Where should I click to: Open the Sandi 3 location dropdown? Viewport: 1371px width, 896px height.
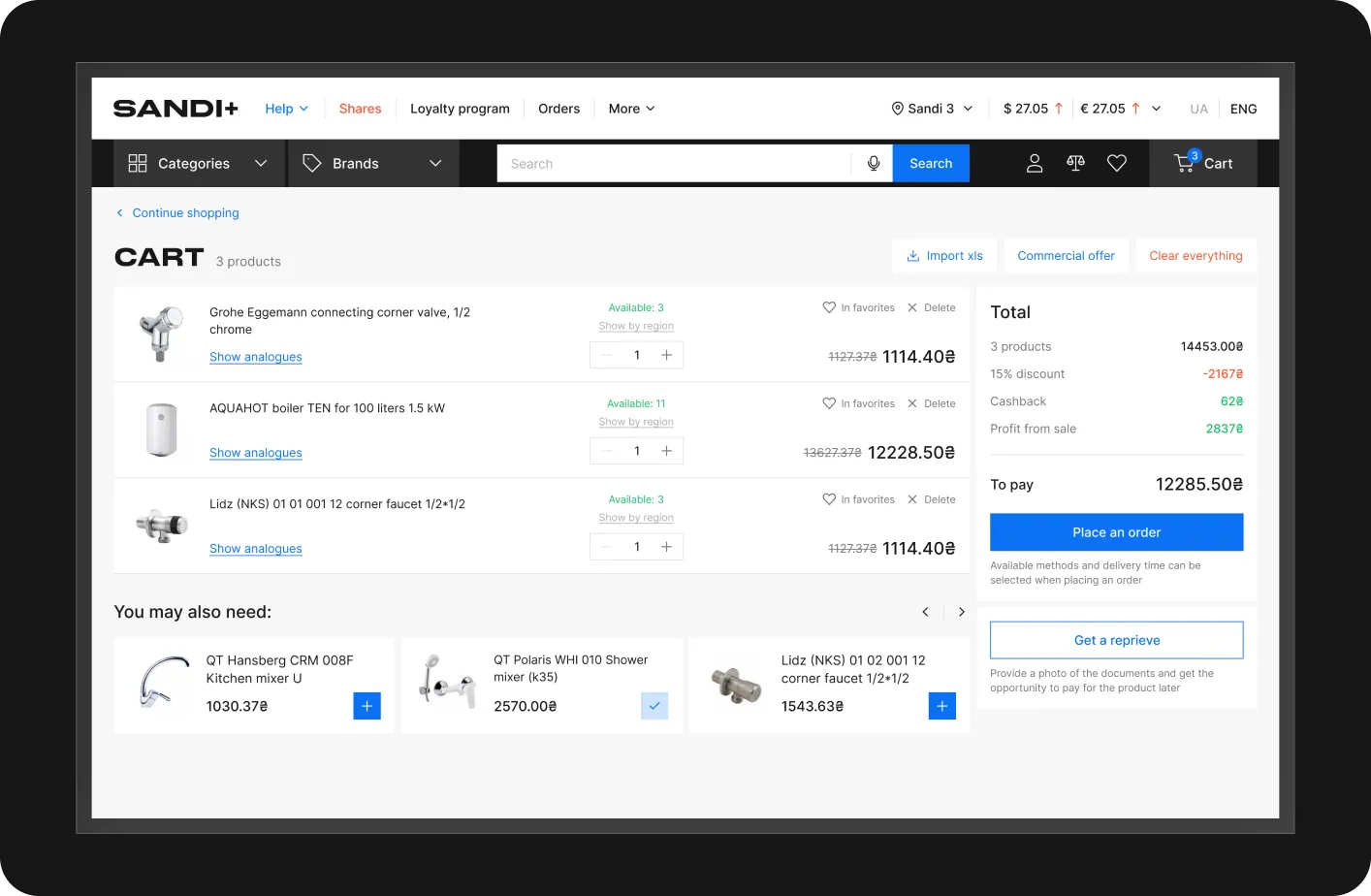pos(932,109)
